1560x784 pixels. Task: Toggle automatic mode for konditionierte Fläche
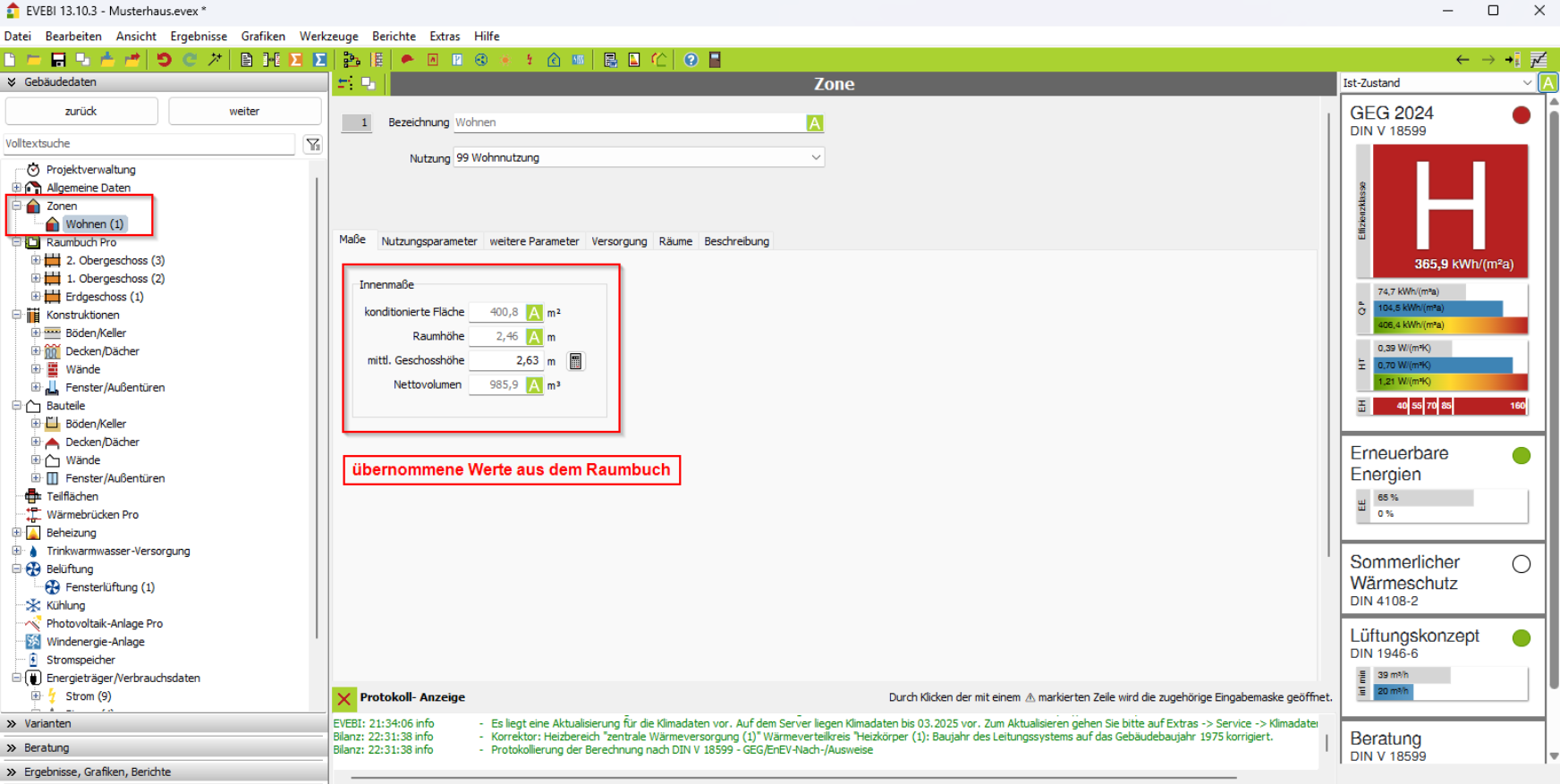click(534, 313)
